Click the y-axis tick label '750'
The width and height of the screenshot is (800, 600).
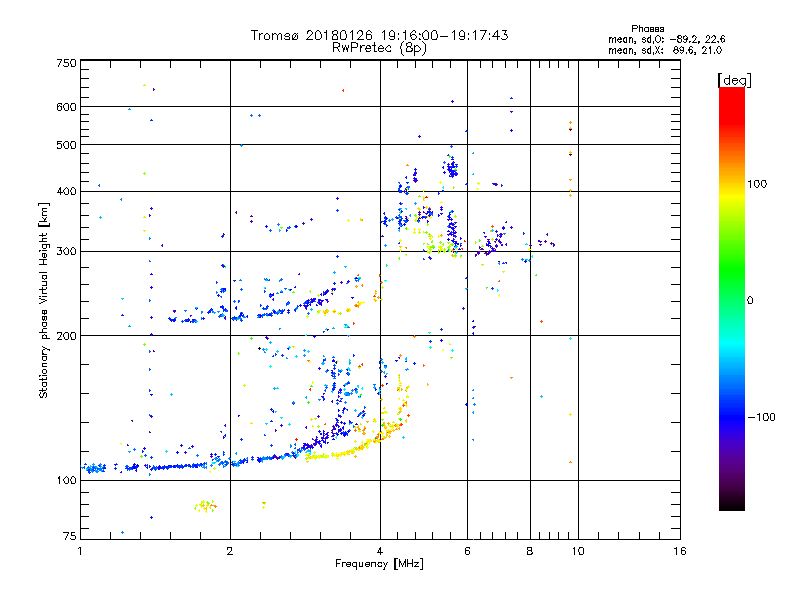pos(66,63)
